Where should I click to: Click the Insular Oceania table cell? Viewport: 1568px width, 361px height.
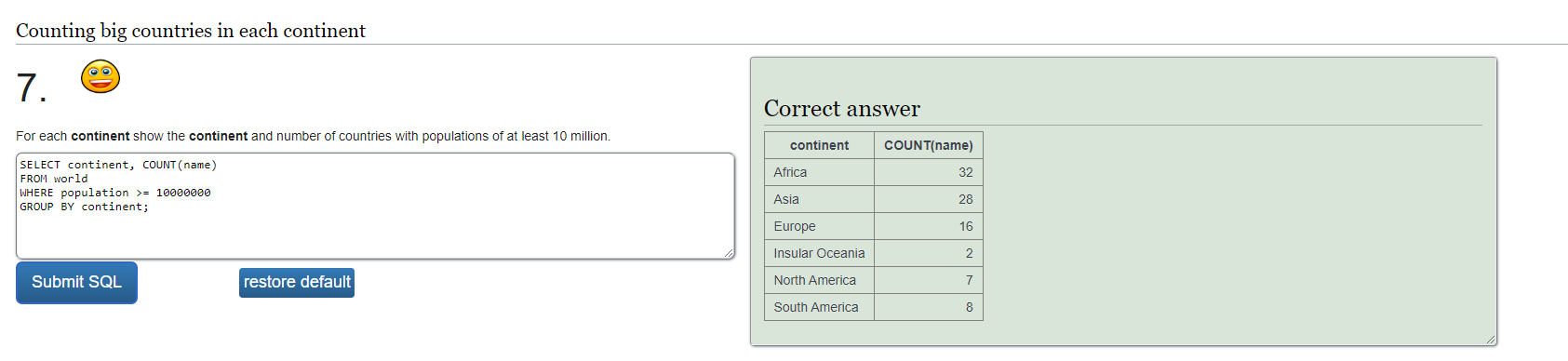pyautogui.click(x=819, y=253)
